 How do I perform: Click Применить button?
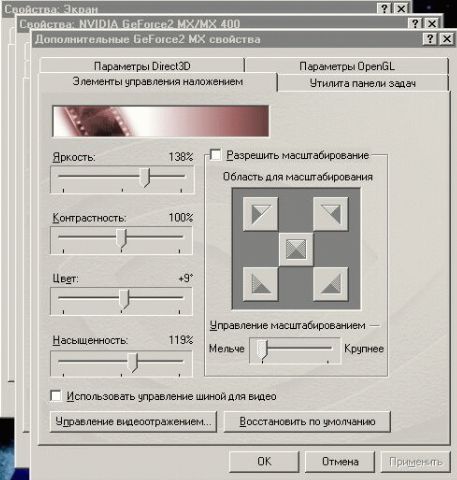click(416, 462)
